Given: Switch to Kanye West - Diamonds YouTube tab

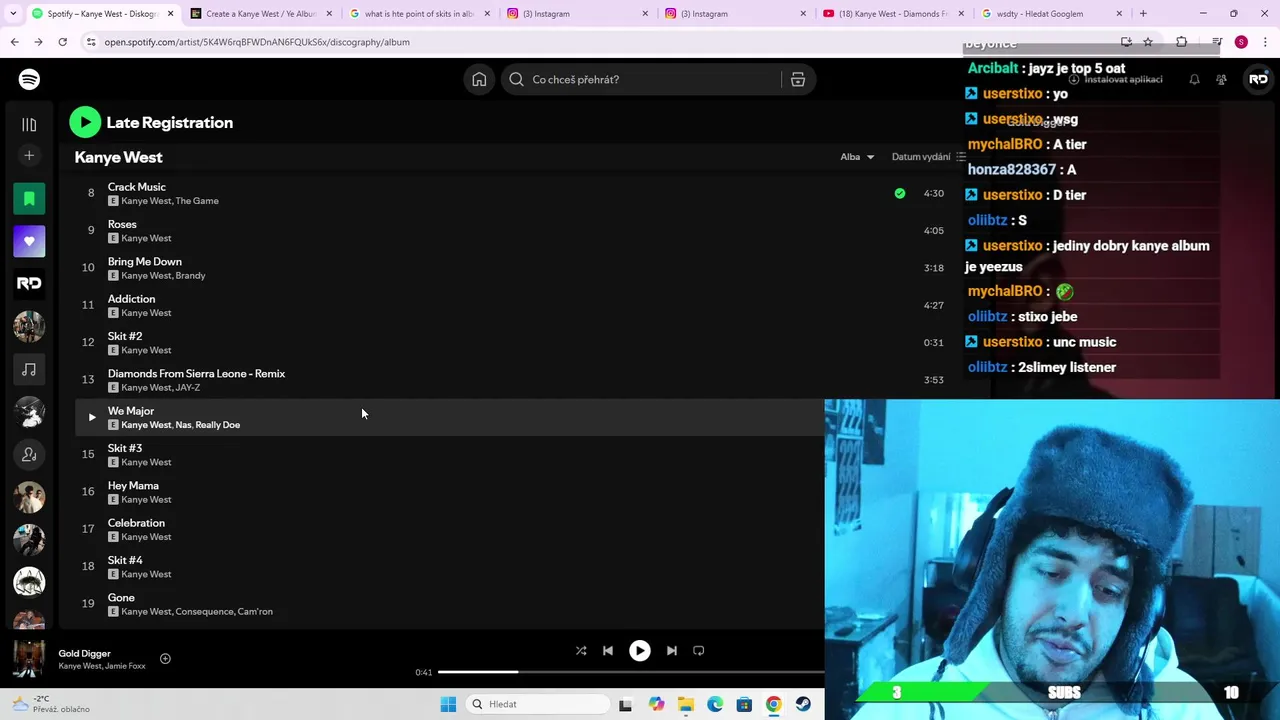Looking at the screenshot, I should point(893,14).
